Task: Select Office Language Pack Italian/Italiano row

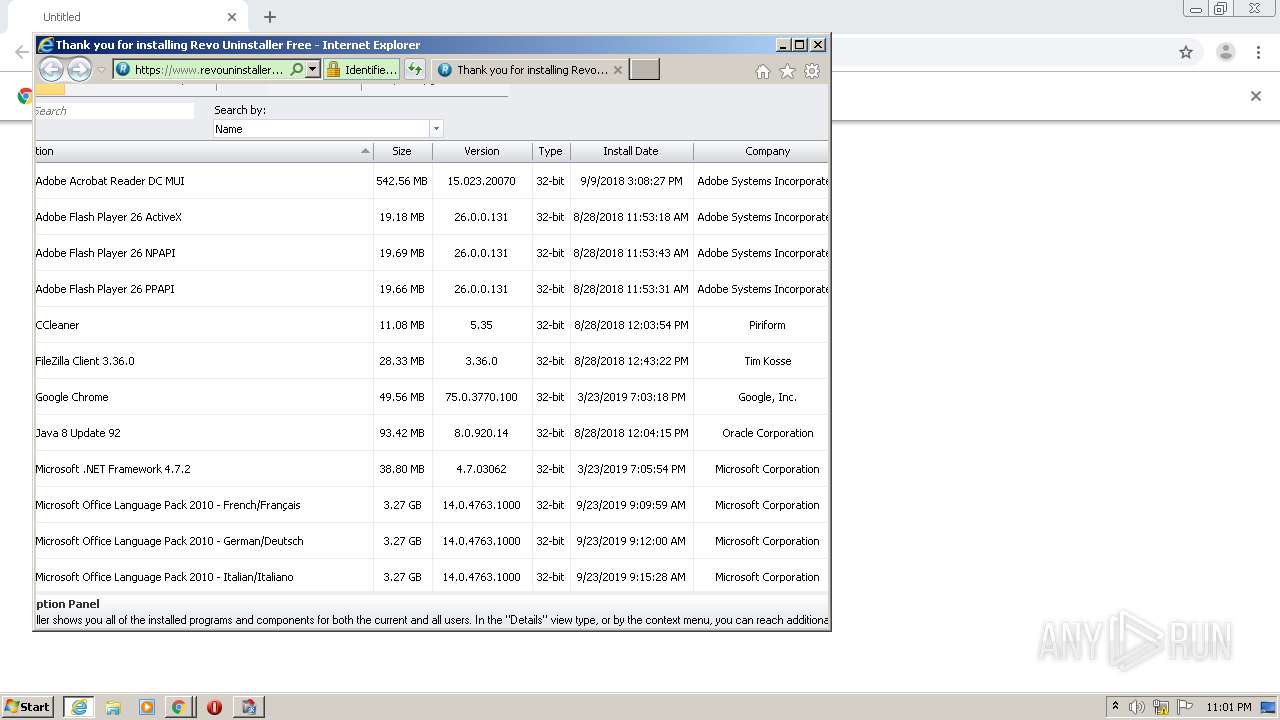Action: 431,577
